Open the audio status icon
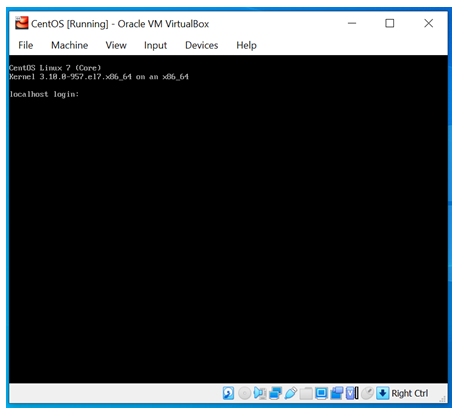This screenshot has height=413, width=457. (260, 393)
